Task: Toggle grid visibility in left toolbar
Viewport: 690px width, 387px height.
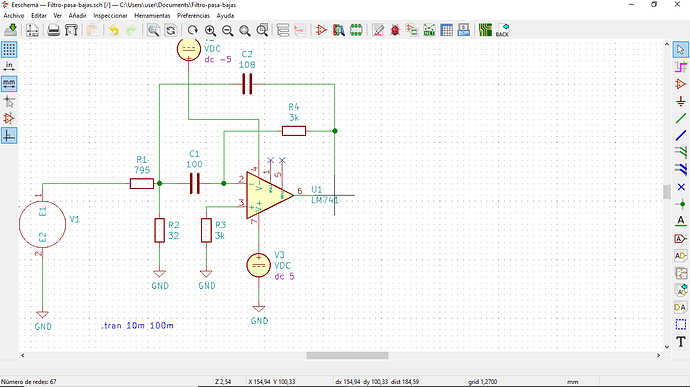Action: tap(9, 49)
